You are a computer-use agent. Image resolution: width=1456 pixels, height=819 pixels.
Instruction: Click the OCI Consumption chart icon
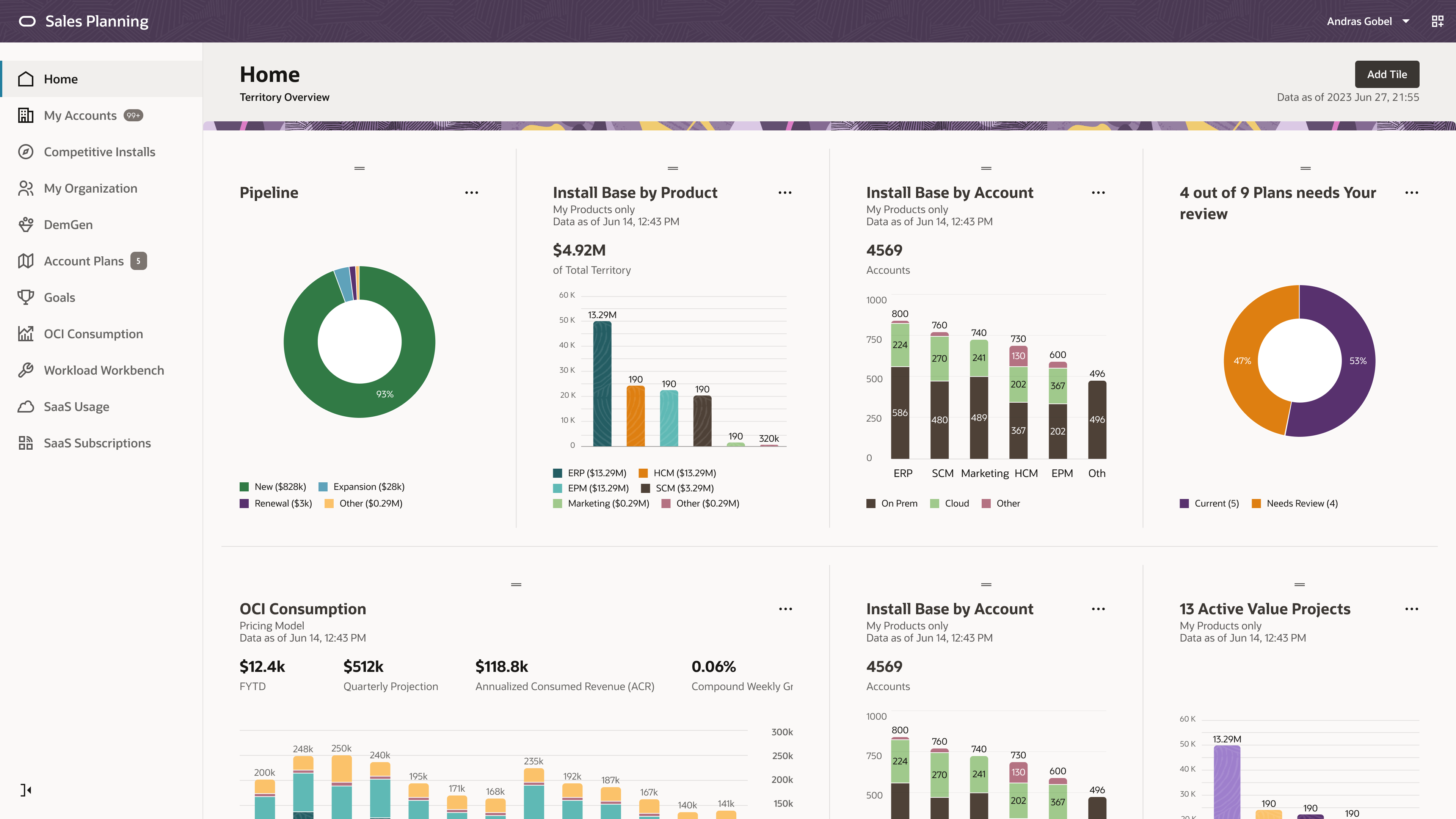(25, 334)
